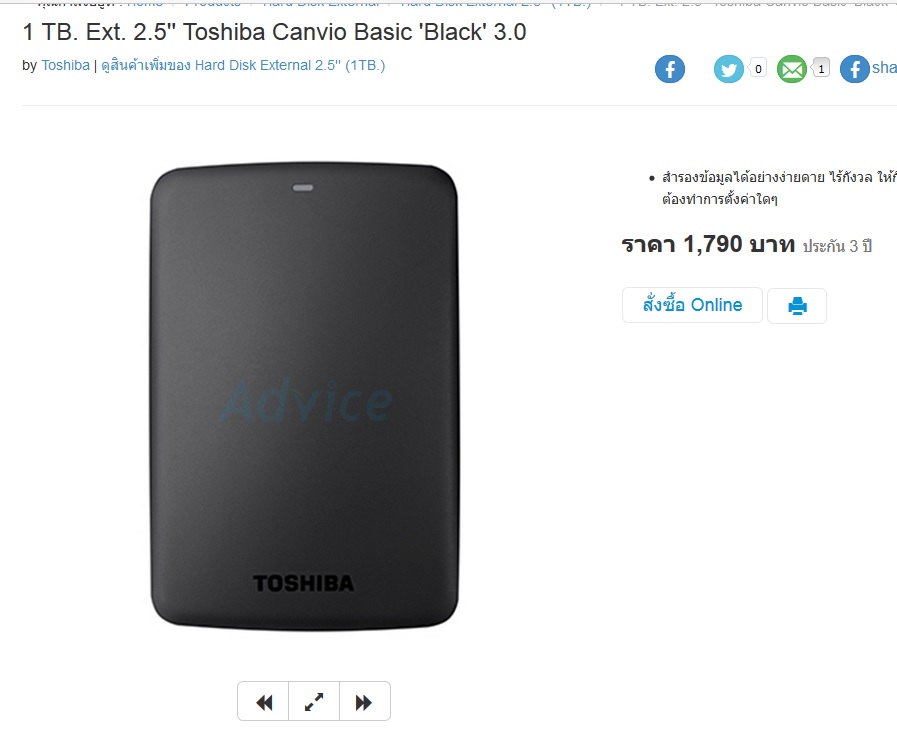Open Hard Disk External breadcrumb link

click(x=321, y=3)
